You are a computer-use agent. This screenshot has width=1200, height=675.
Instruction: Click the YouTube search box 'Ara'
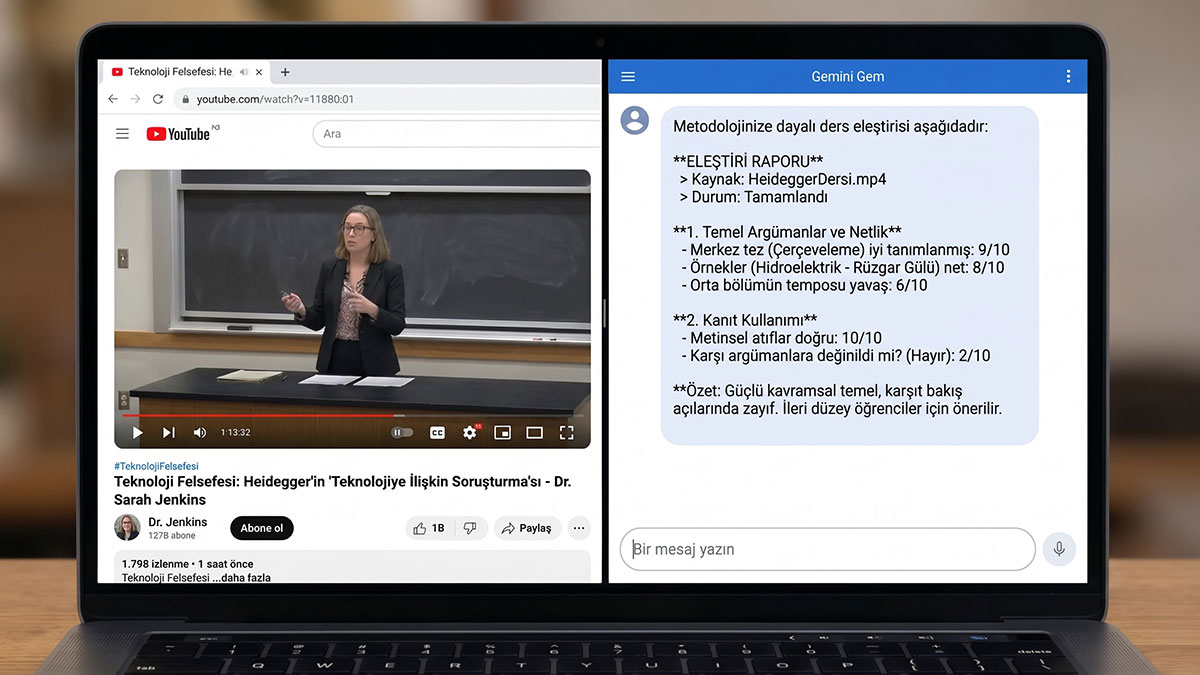click(456, 134)
